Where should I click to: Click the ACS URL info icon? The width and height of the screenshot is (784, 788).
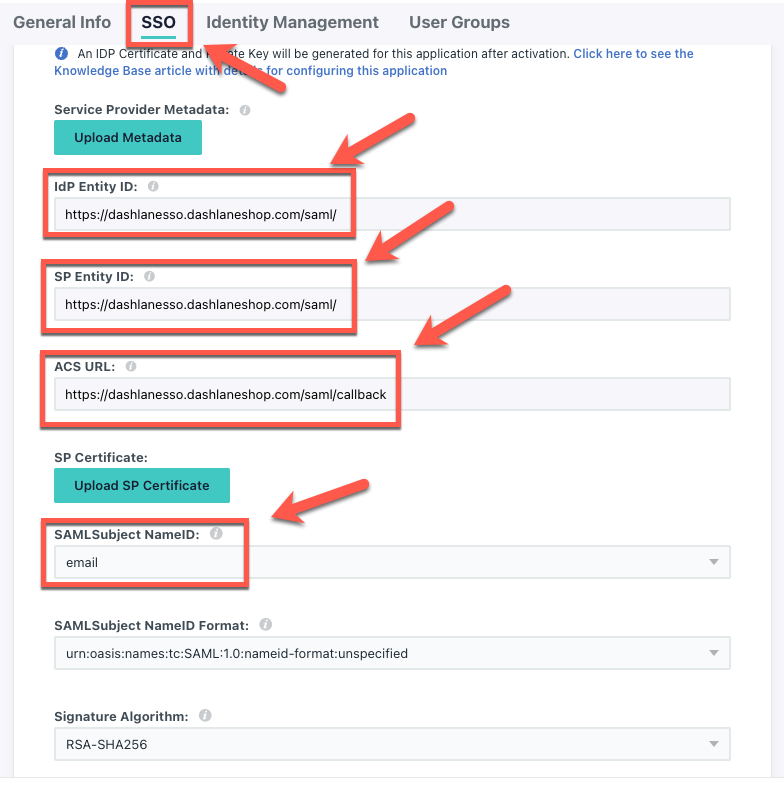click(x=131, y=366)
